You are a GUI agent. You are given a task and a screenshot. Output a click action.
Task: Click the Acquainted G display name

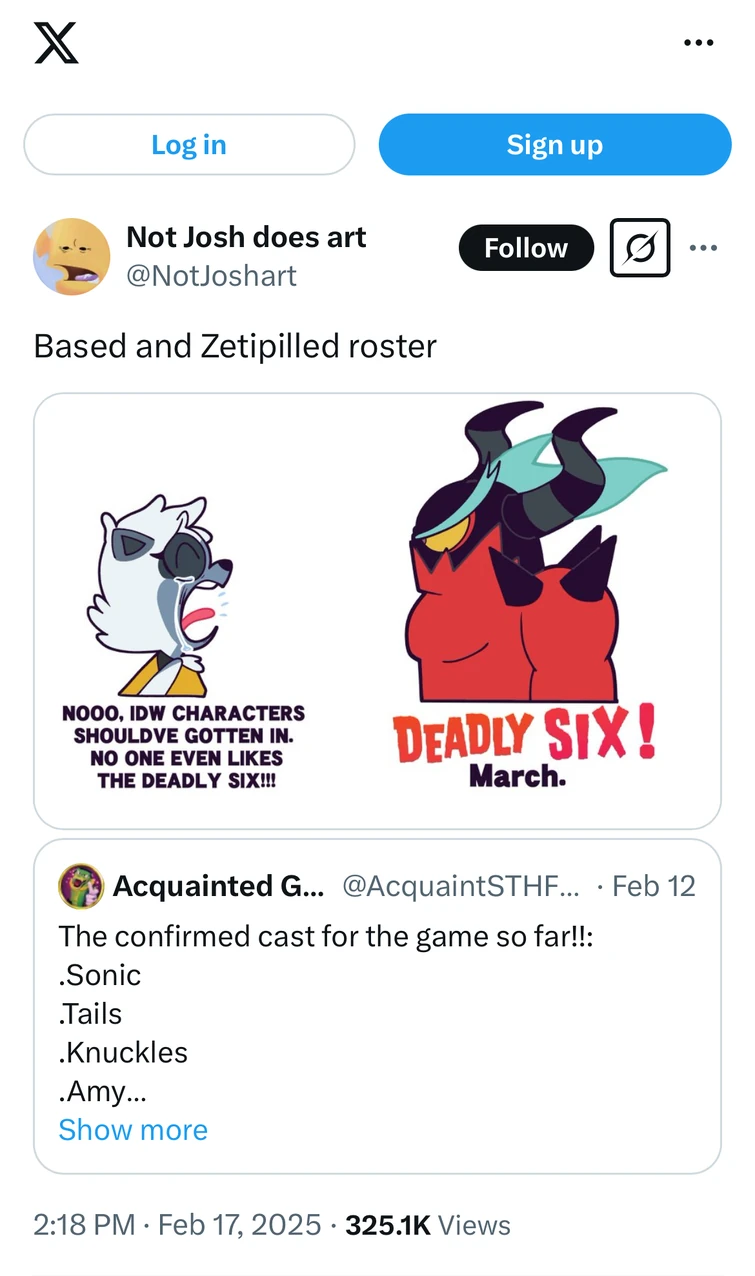point(217,886)
